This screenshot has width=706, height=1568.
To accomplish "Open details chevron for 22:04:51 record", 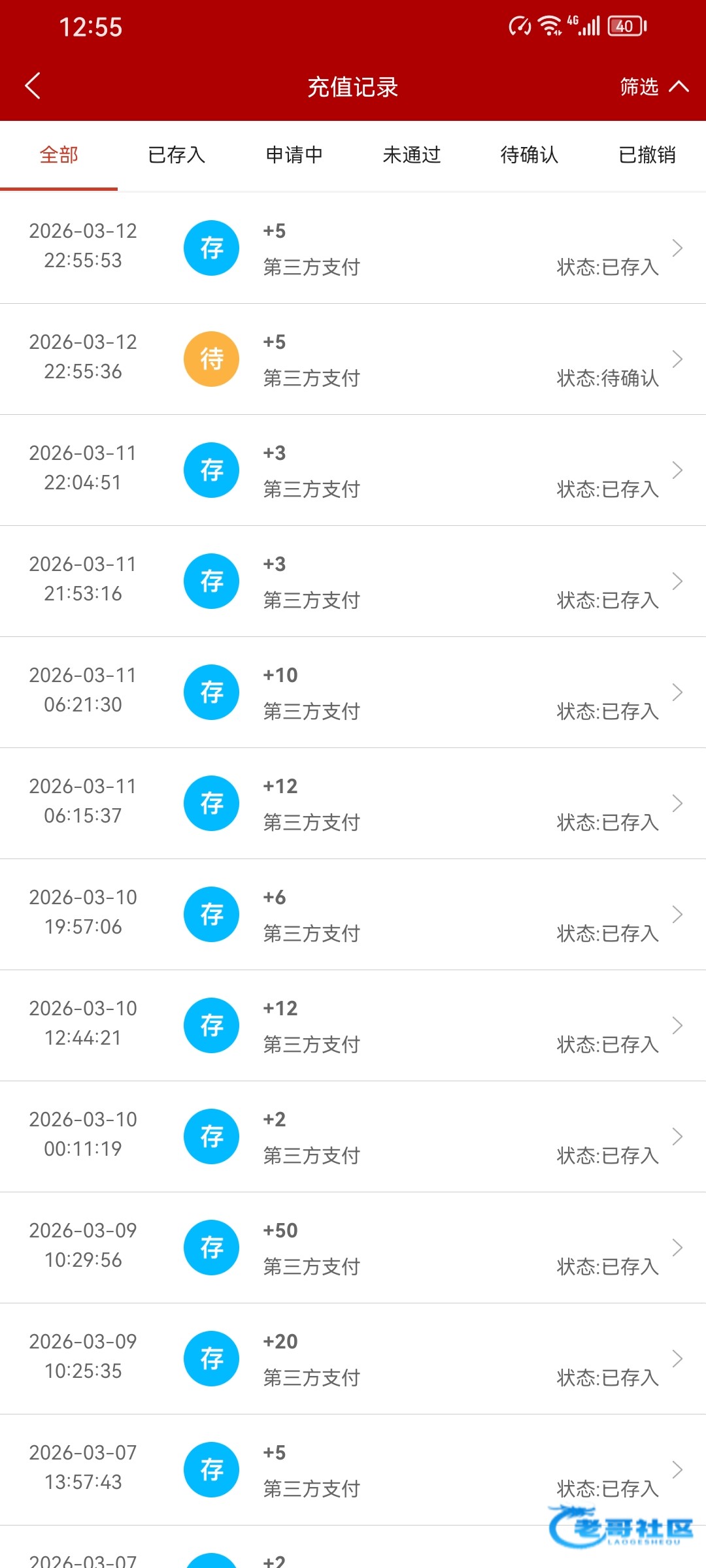I will tap(677, 470).
